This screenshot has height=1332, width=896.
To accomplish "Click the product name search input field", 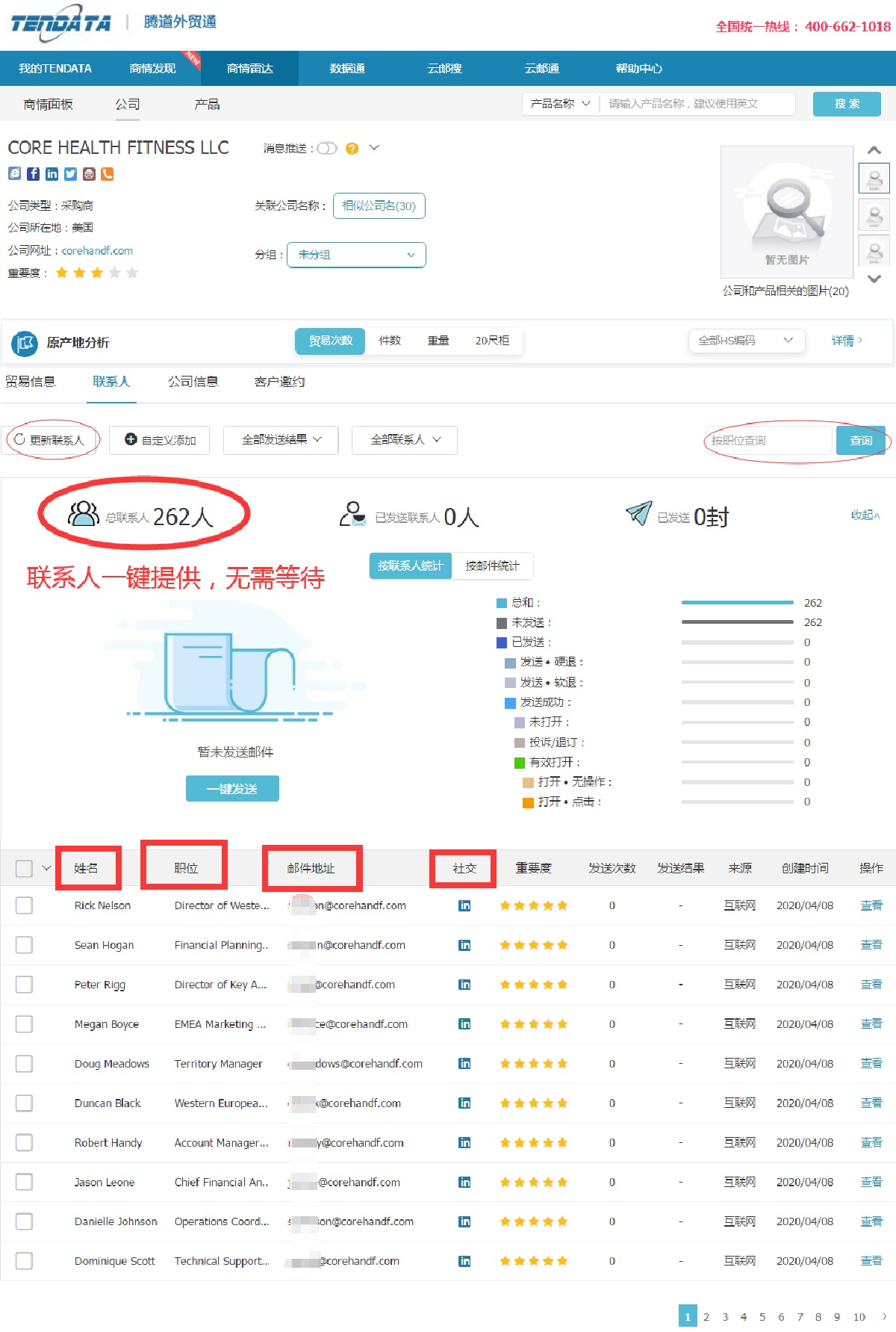I will [697, 104].
